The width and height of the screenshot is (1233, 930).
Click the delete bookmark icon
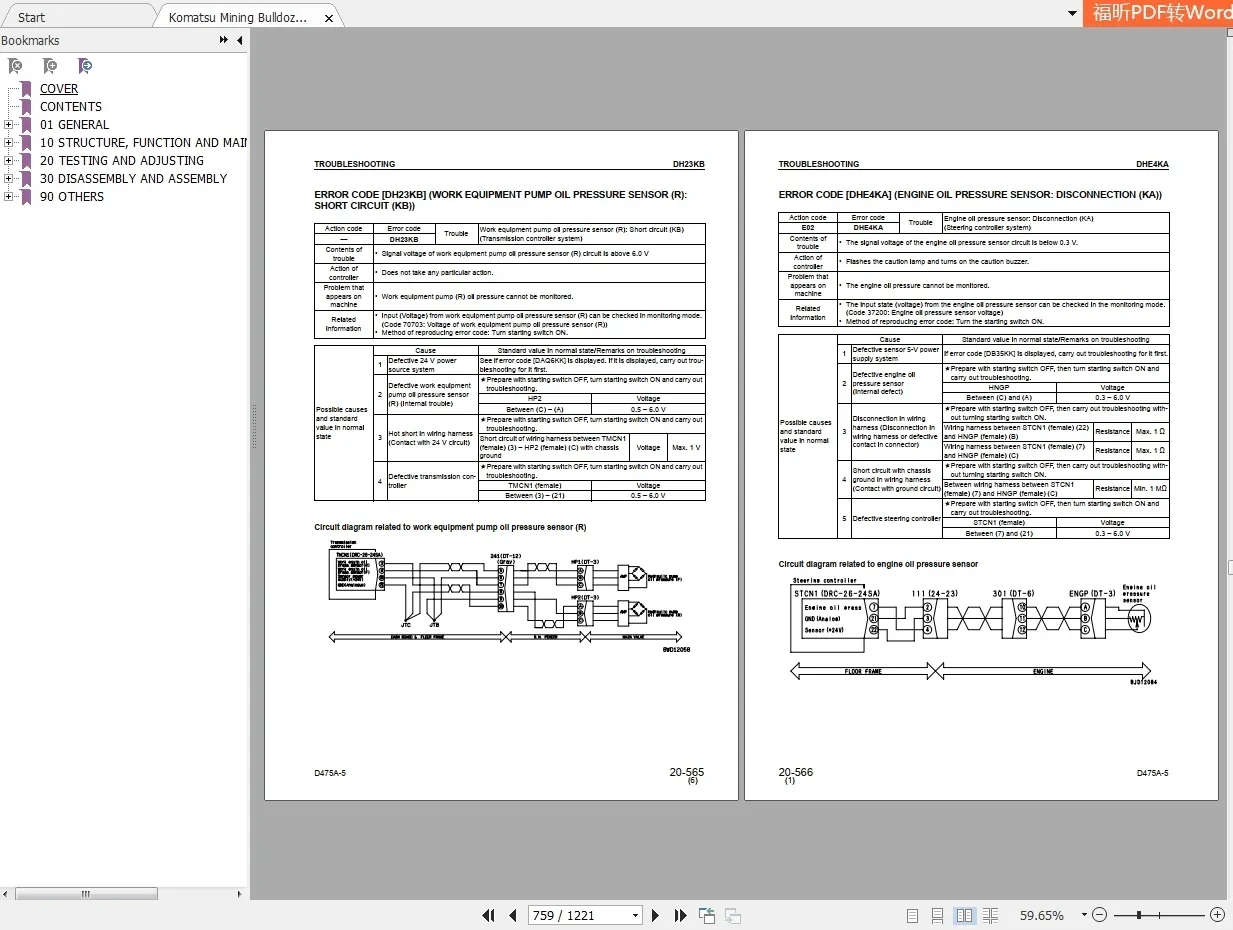pos(15,66)
